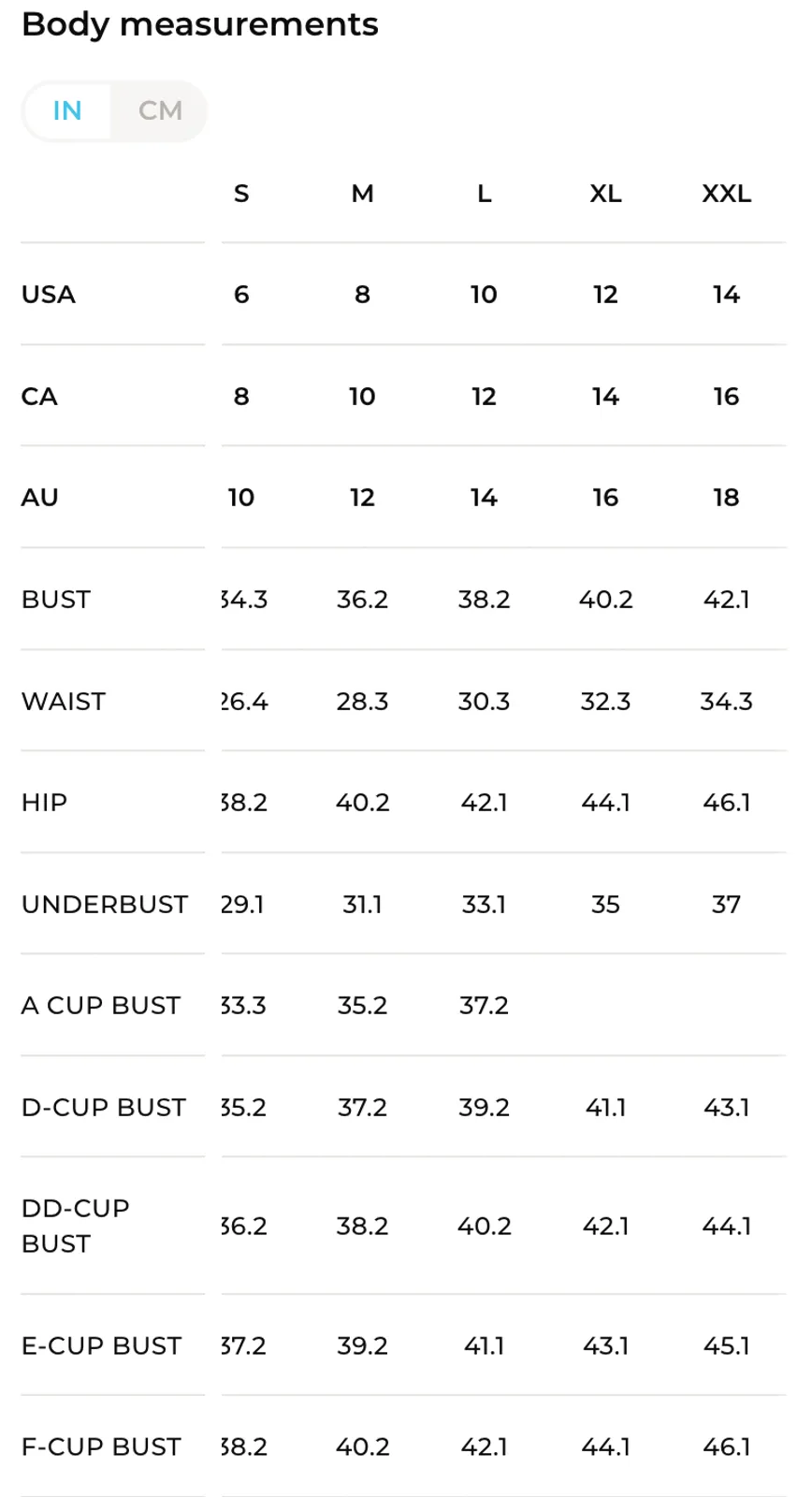Click the CA row label
Image resolution: width=812 pixels, height=1497 pixels.
pyautogui.click(x=39, y=397)
